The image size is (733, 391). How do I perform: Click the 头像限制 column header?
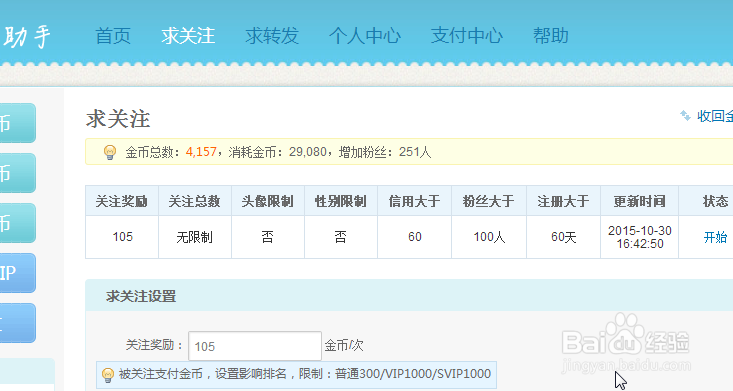coord(267,201)
